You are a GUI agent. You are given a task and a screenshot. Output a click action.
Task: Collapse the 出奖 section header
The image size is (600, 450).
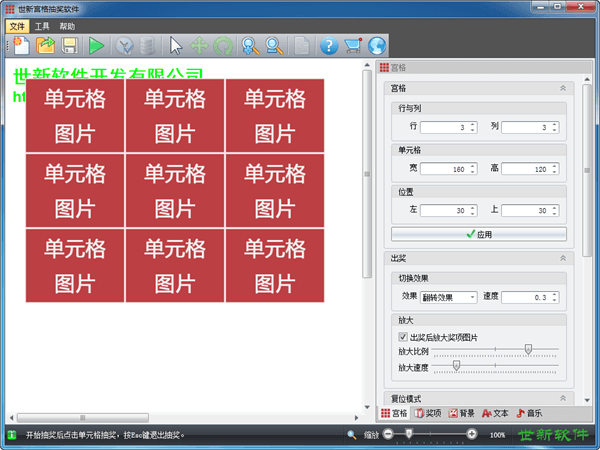563,258
